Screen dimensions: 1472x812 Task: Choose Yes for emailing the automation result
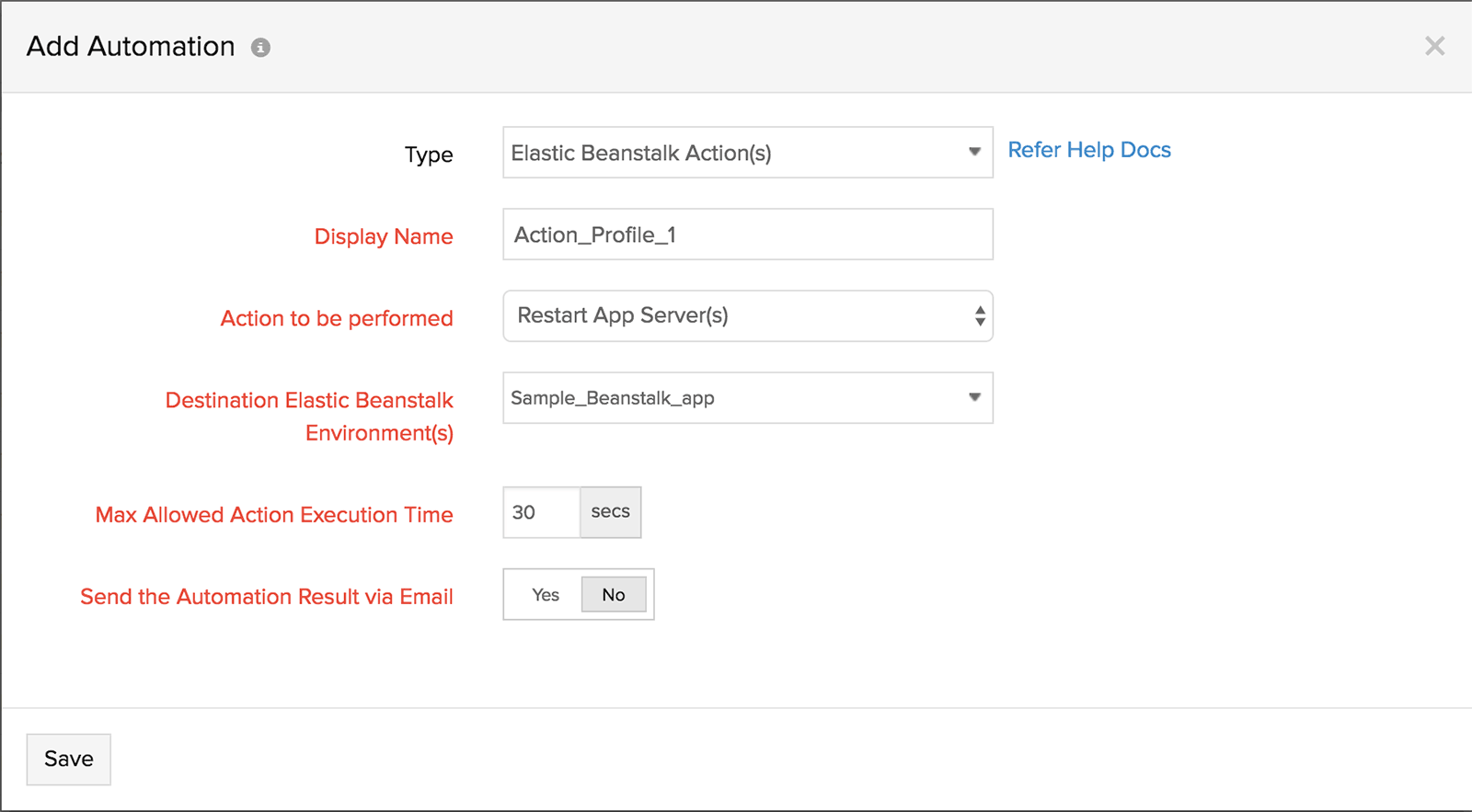point(545,595)
